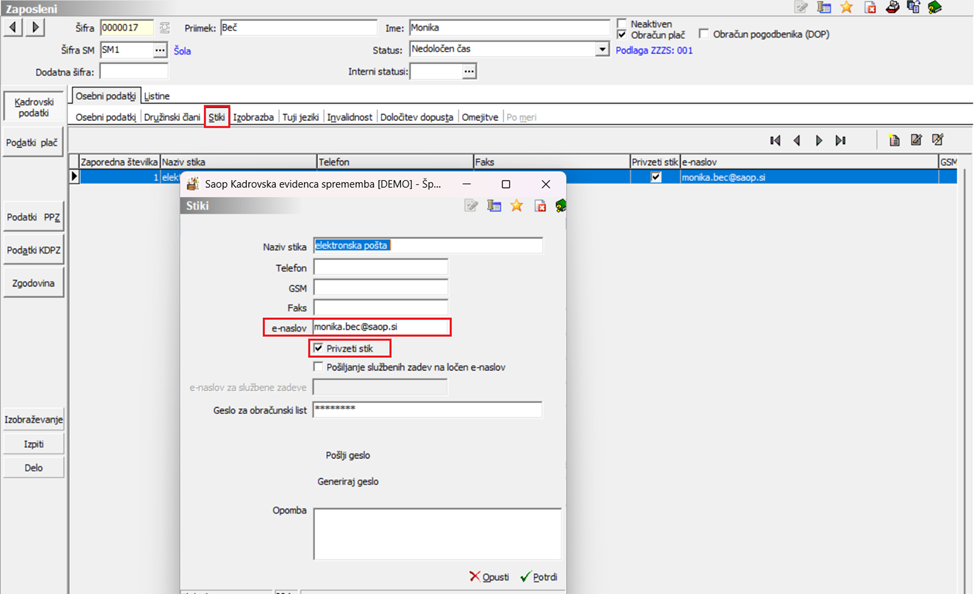Screen dimensions: 974x594
Task: Enable Obračun pogodbenika (DOP) checkbox
Action: pos(704,34)
